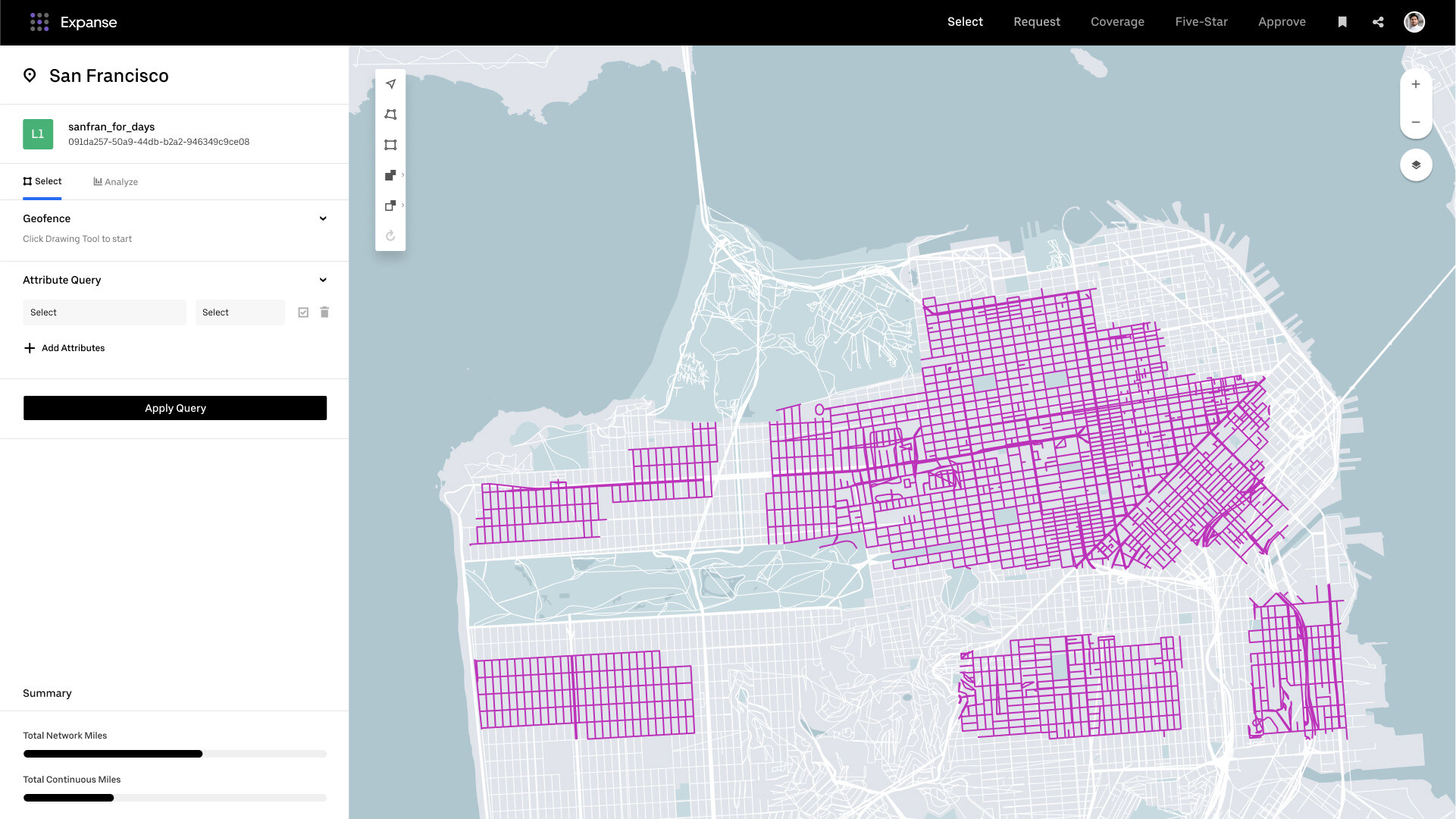
Task: Select the polygon drawing tool
Action: [390, 115]
